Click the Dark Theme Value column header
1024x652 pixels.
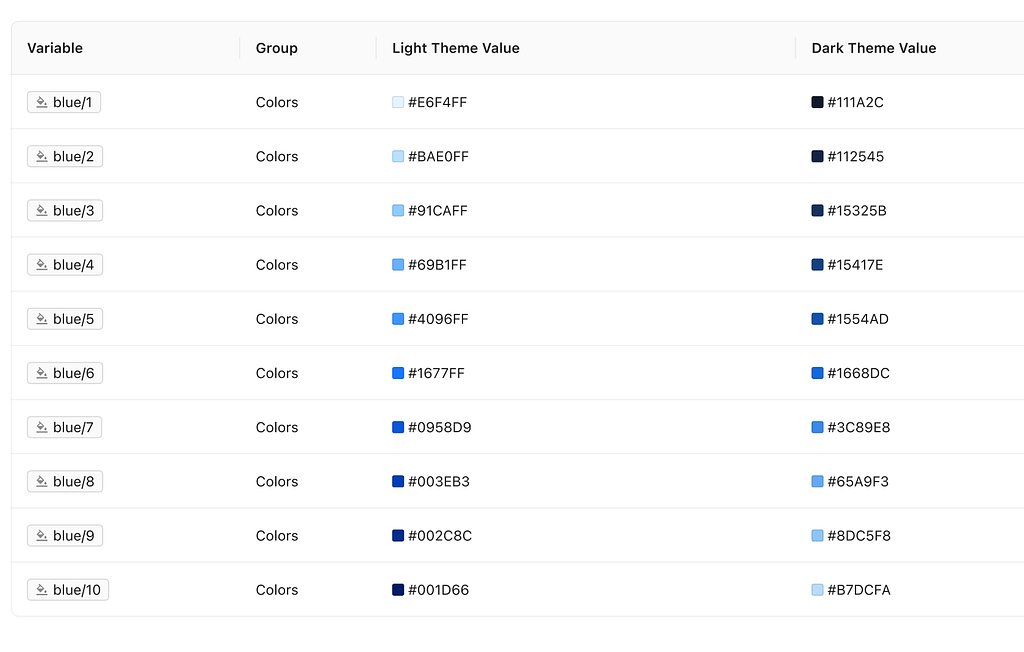874,48
